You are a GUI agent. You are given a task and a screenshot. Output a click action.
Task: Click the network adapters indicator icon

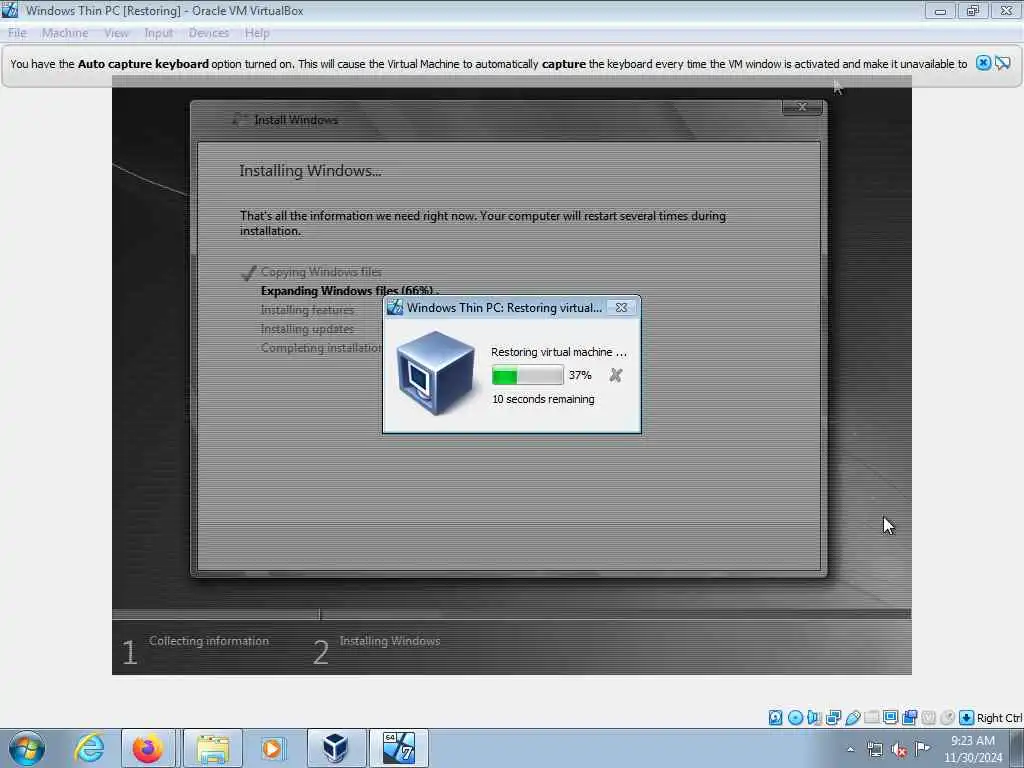(833, 718)
